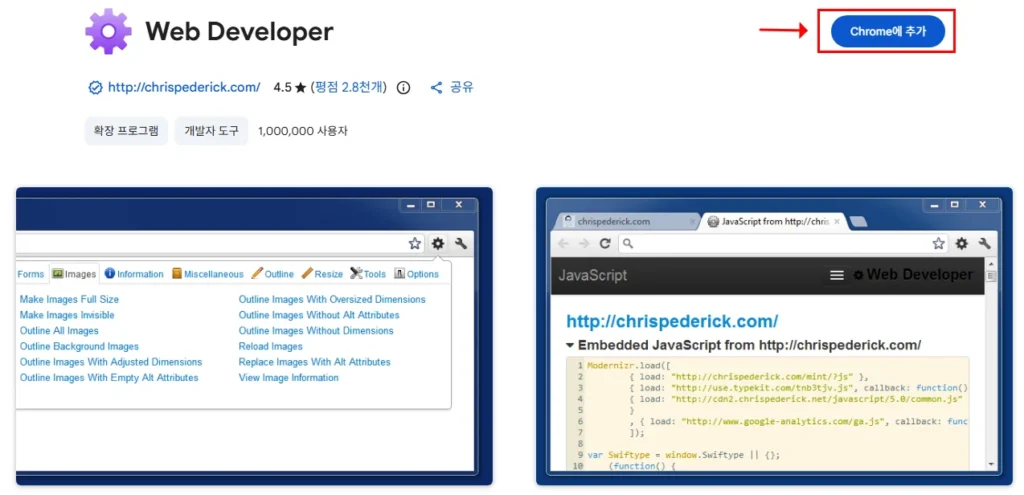Switch to the Options tab
The width and height of the screenshot is (1024, 495).
point(417,274)
